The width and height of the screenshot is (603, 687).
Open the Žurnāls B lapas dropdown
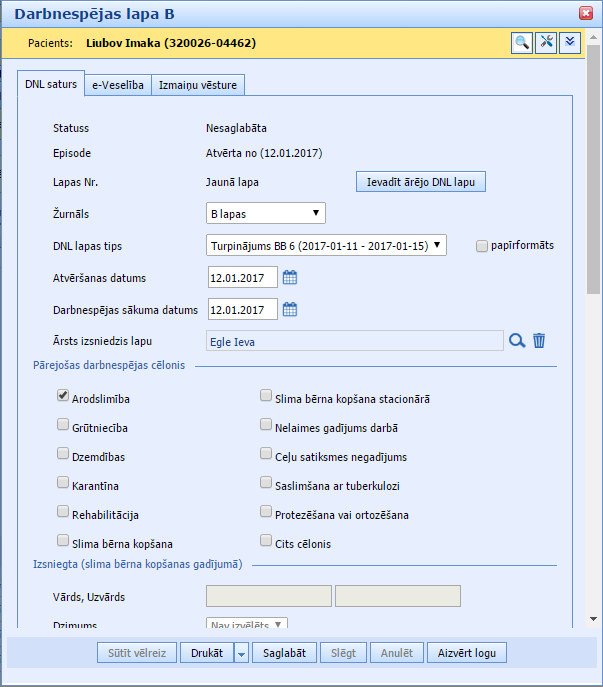(x=265, y=213)
